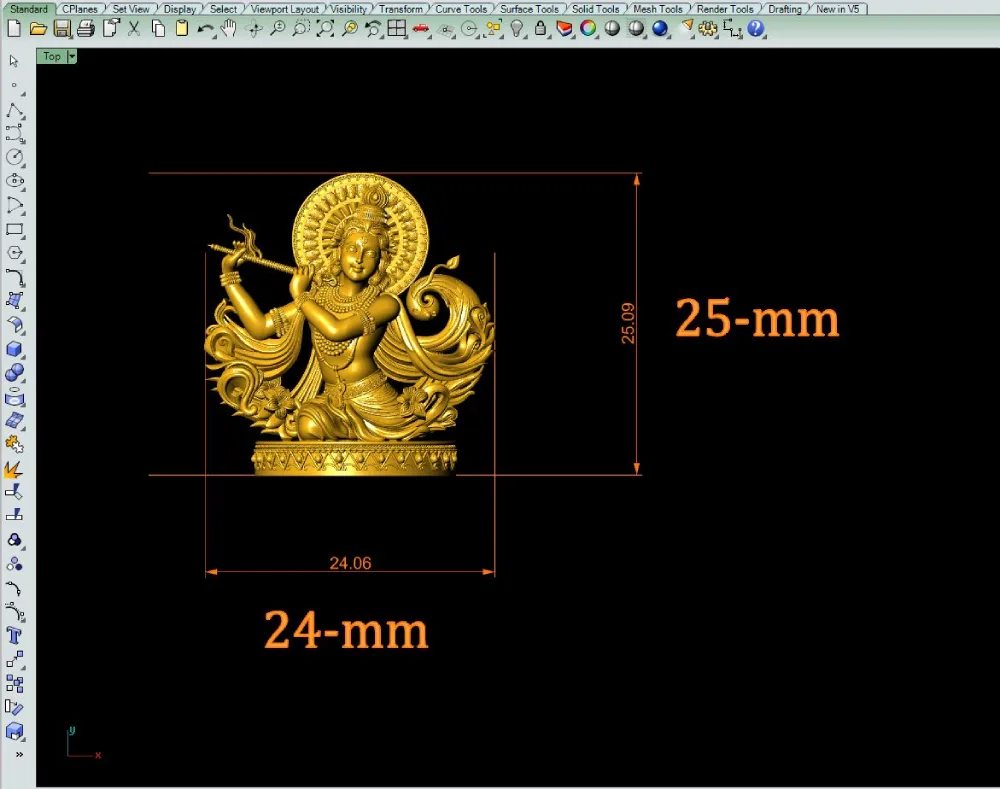Open the Transform tab

(x=401, y=9)
